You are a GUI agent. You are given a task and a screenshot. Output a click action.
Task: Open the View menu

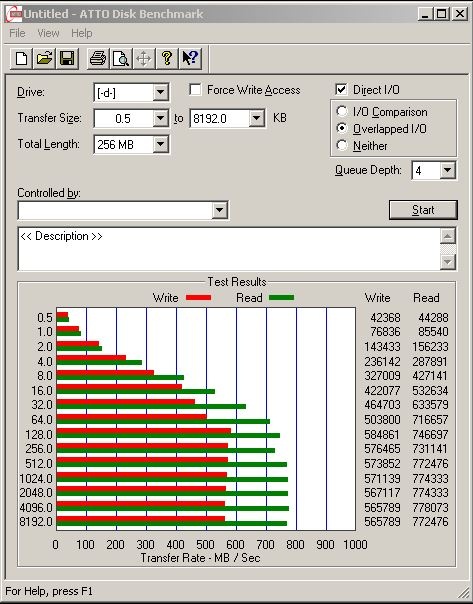pyautogui.click(x=48, y=33)
